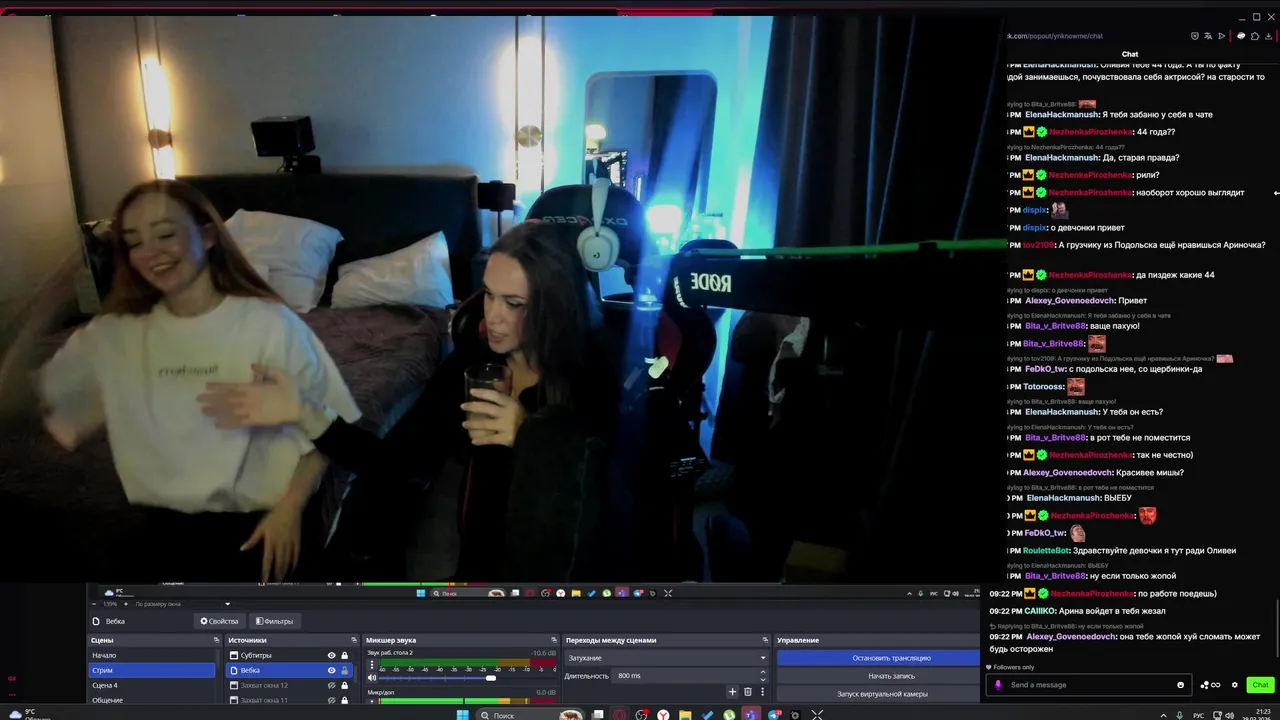This screenshot has height=720, width=1280.
Task: Open the chat emote picker
Action: (x=1180, y=685)
